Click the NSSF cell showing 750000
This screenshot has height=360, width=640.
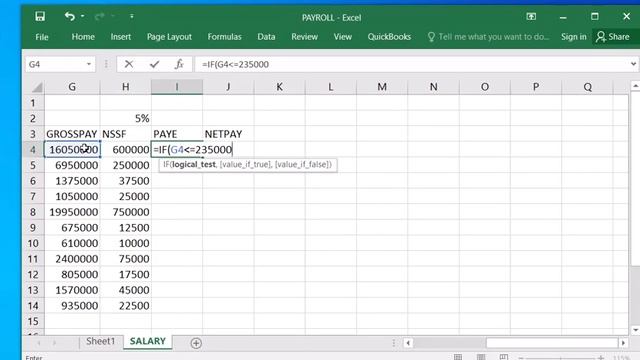coord(126,212)
